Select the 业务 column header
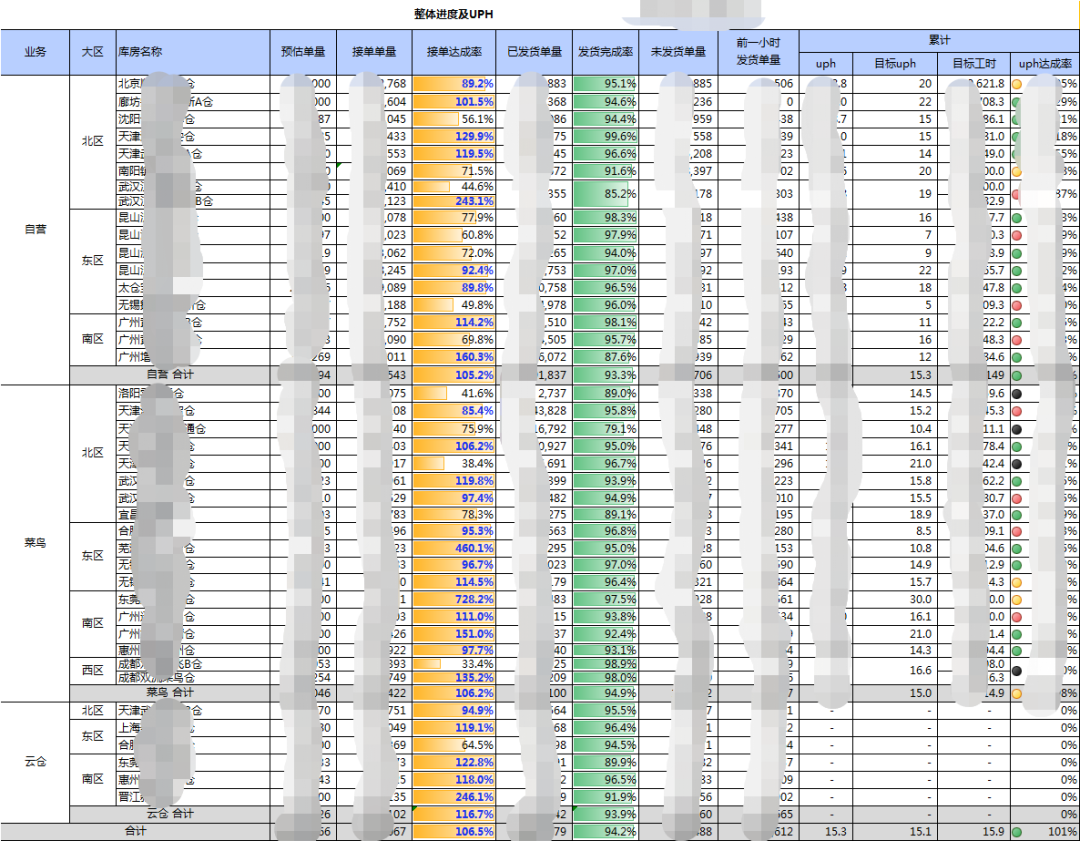 tap(35, 52)
